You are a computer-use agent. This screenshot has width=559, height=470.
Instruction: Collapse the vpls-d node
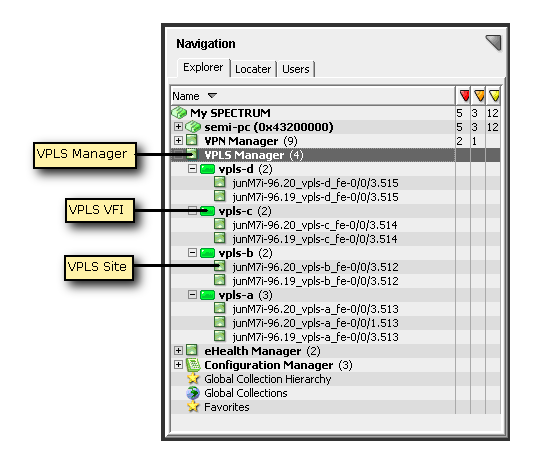click(193, 168)
